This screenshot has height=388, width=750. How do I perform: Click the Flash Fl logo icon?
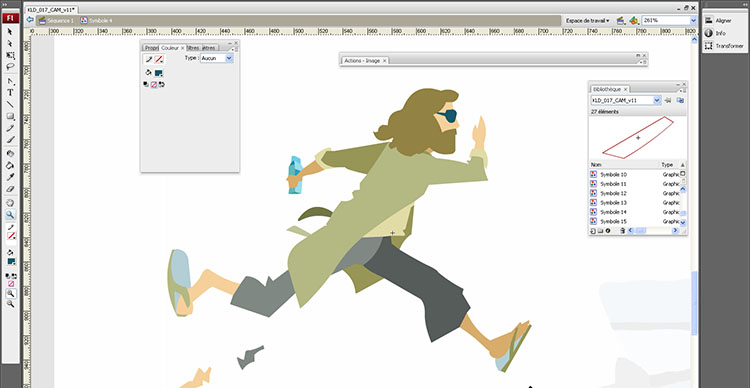(x=10, y=18)
